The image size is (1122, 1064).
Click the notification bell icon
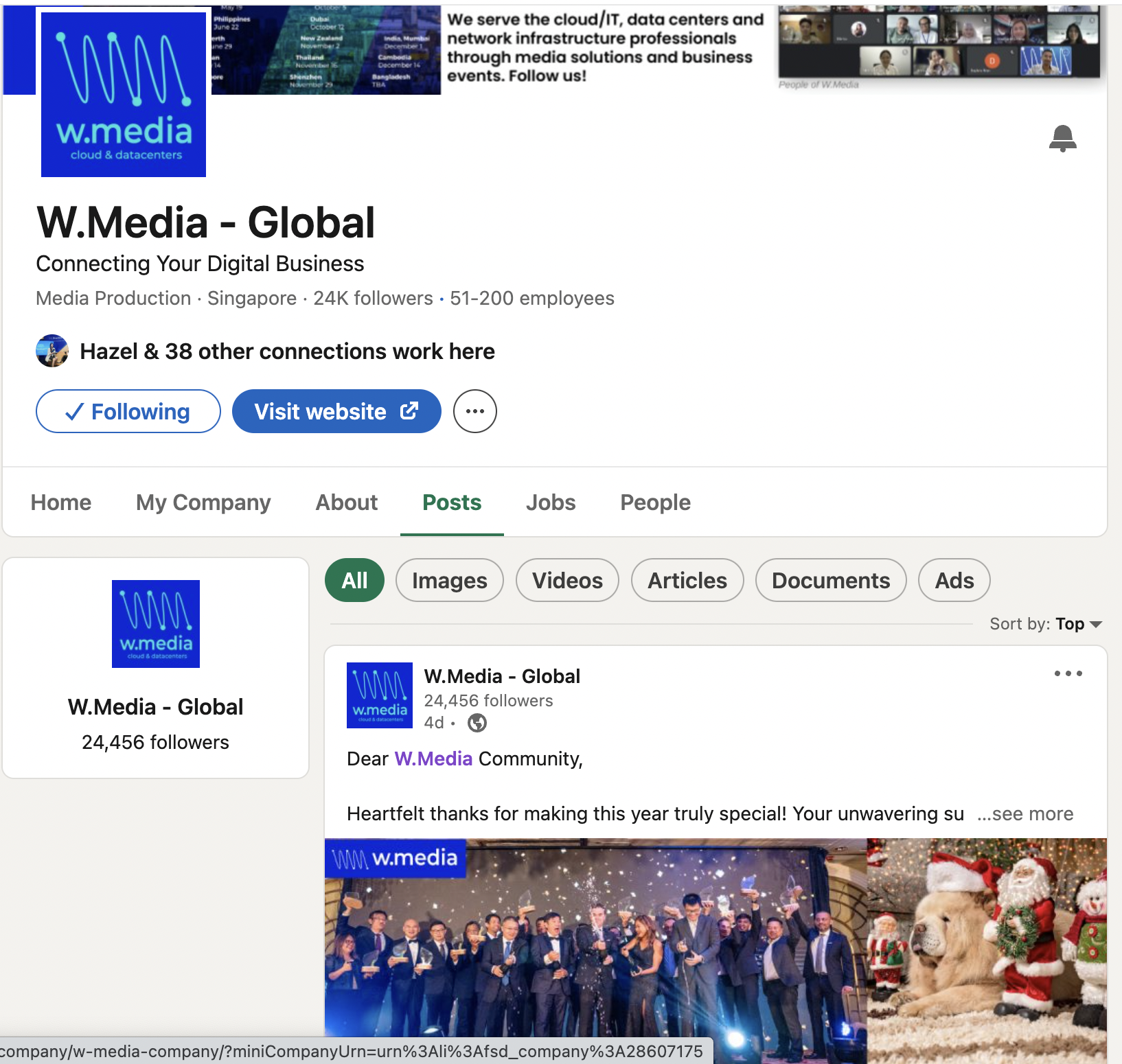1062,138
